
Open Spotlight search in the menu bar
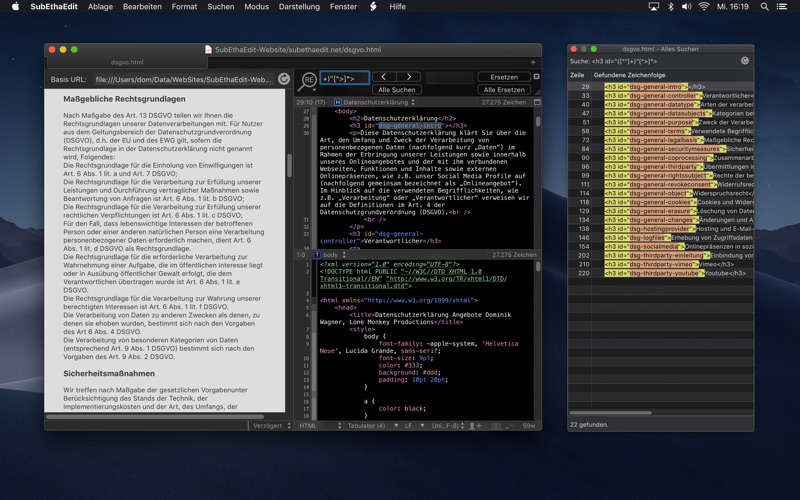pos(764,7)
